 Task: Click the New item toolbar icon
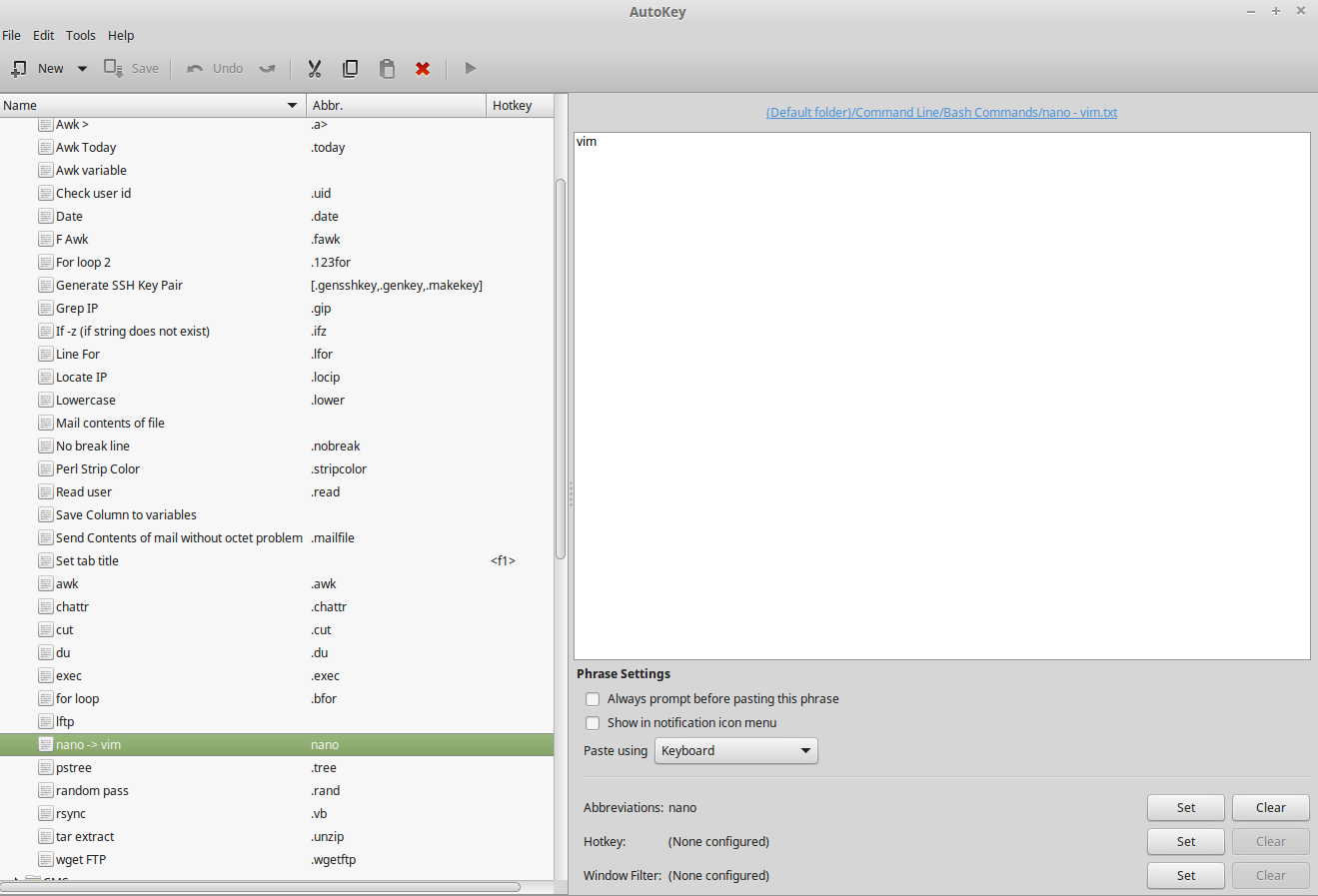pyautogui.click(x=19, y=69)
